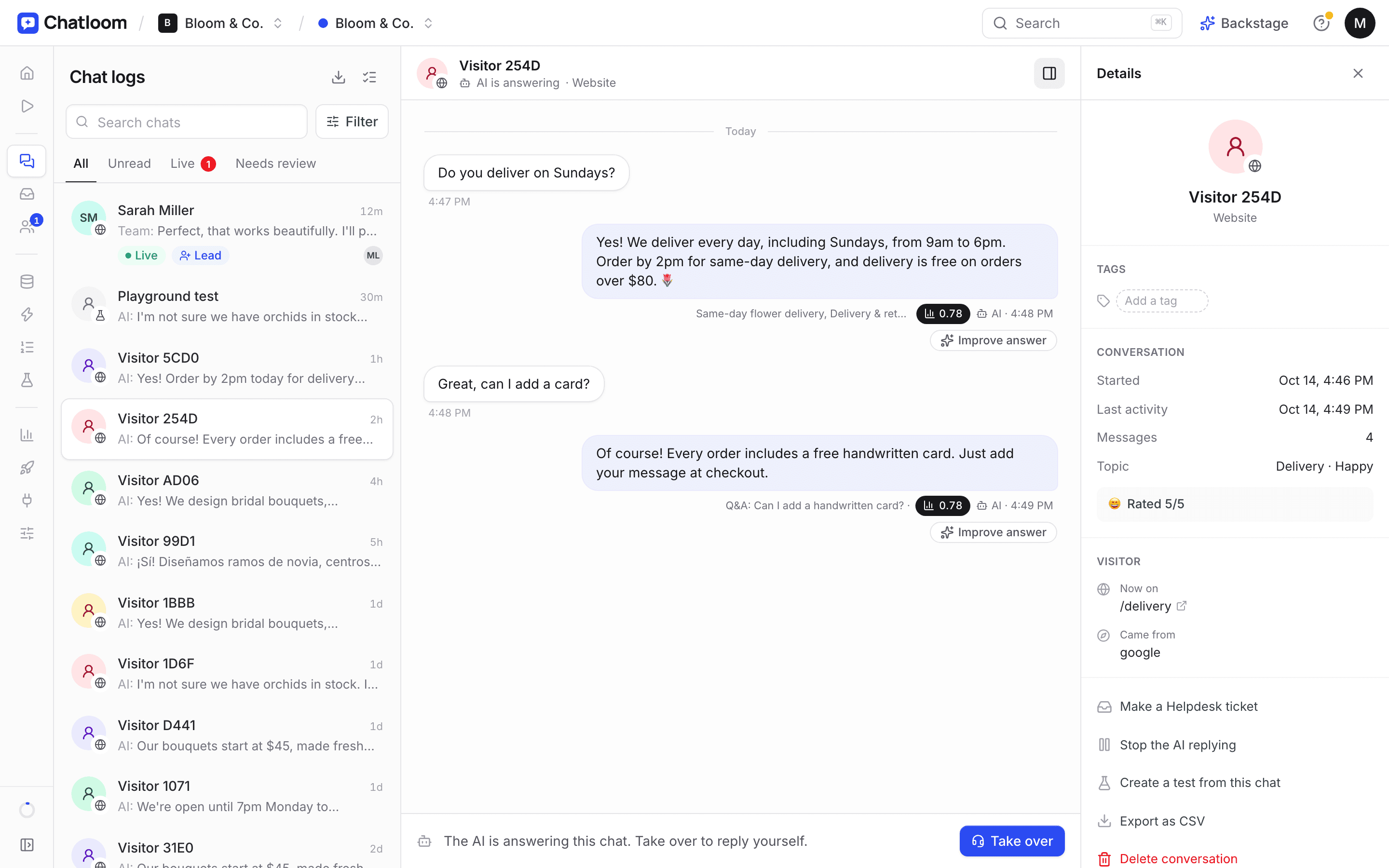Click the 0.78 confidence badge at 4:48 PM

tap(943, 313)
